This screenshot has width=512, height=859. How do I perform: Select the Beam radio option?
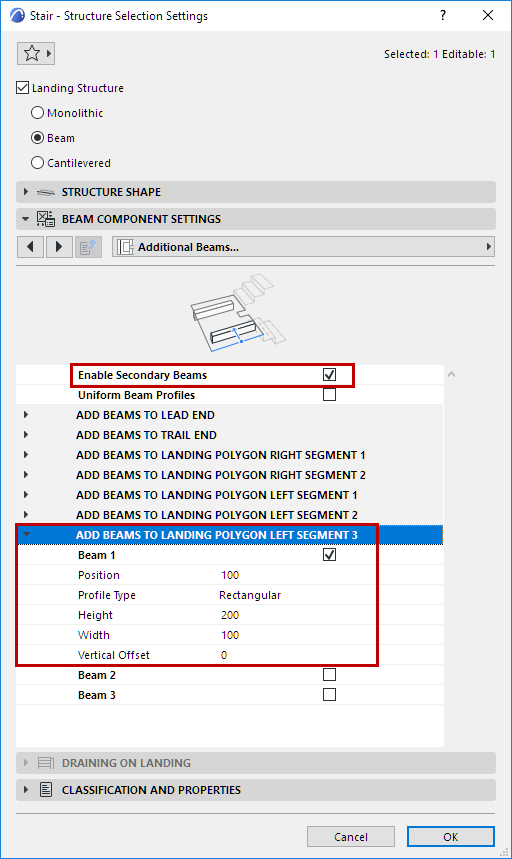(x=37, y=138)
